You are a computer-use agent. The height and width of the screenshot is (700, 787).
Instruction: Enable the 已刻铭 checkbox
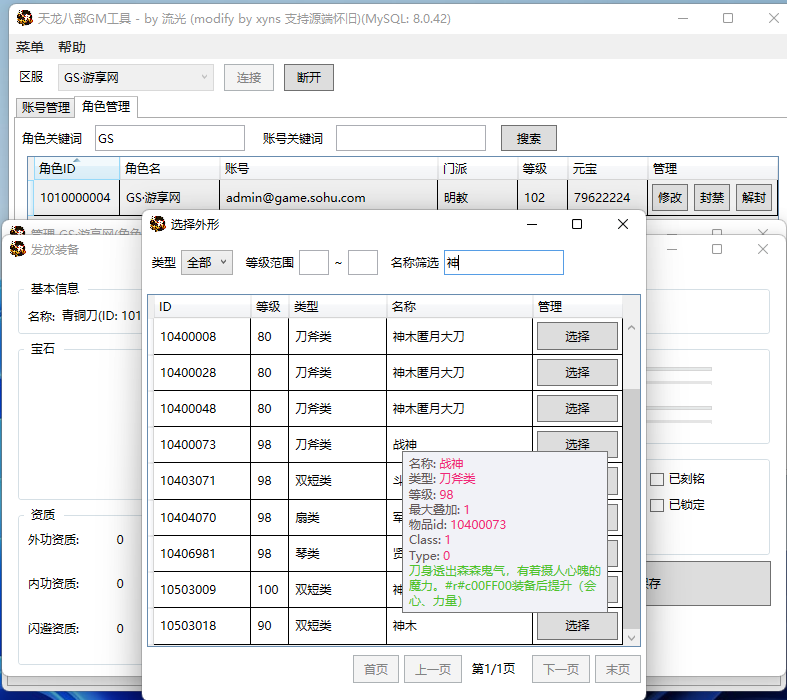coord(657,479)
